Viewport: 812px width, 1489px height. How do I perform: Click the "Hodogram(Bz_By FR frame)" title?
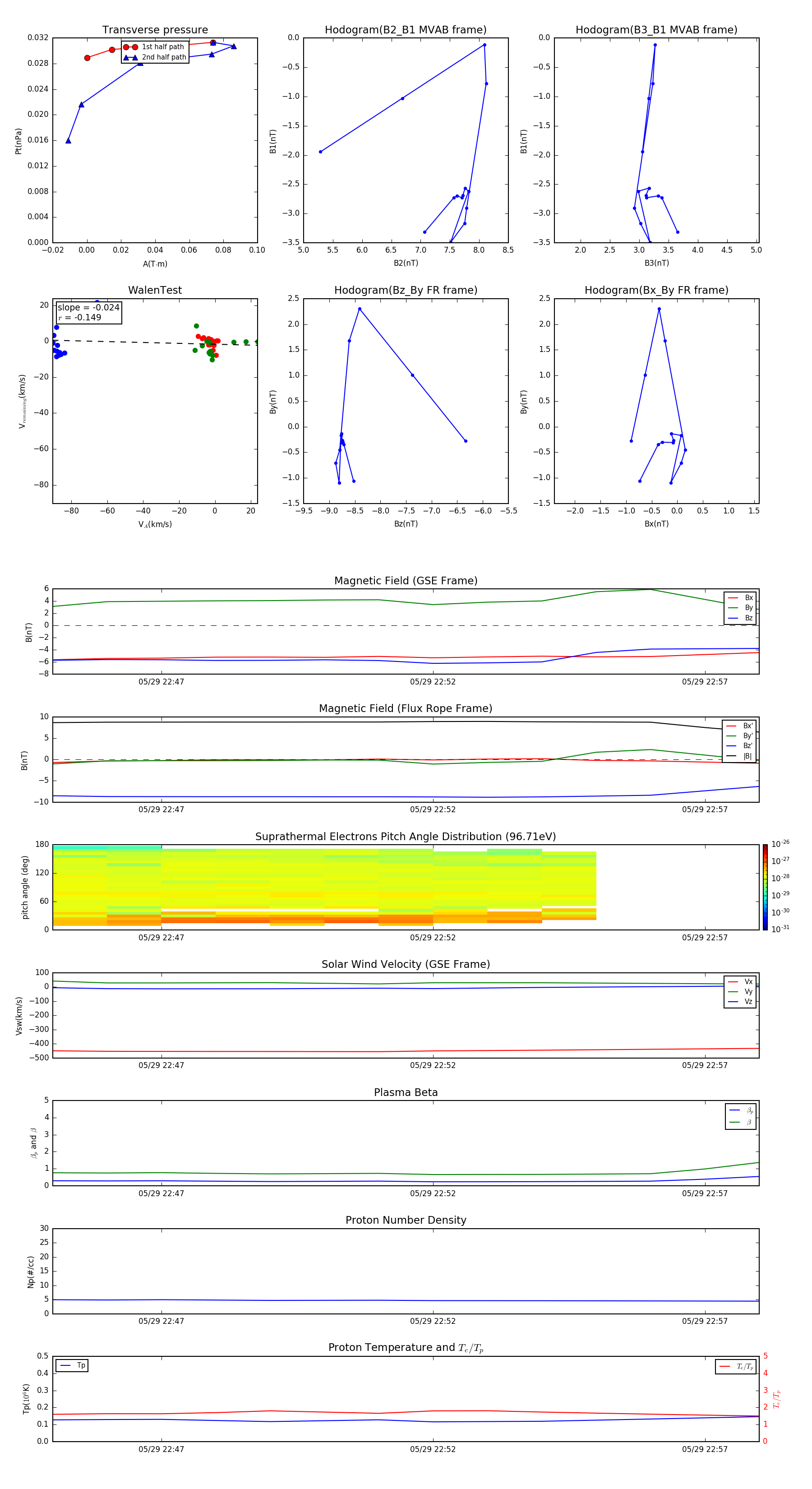tap(406, 290)
